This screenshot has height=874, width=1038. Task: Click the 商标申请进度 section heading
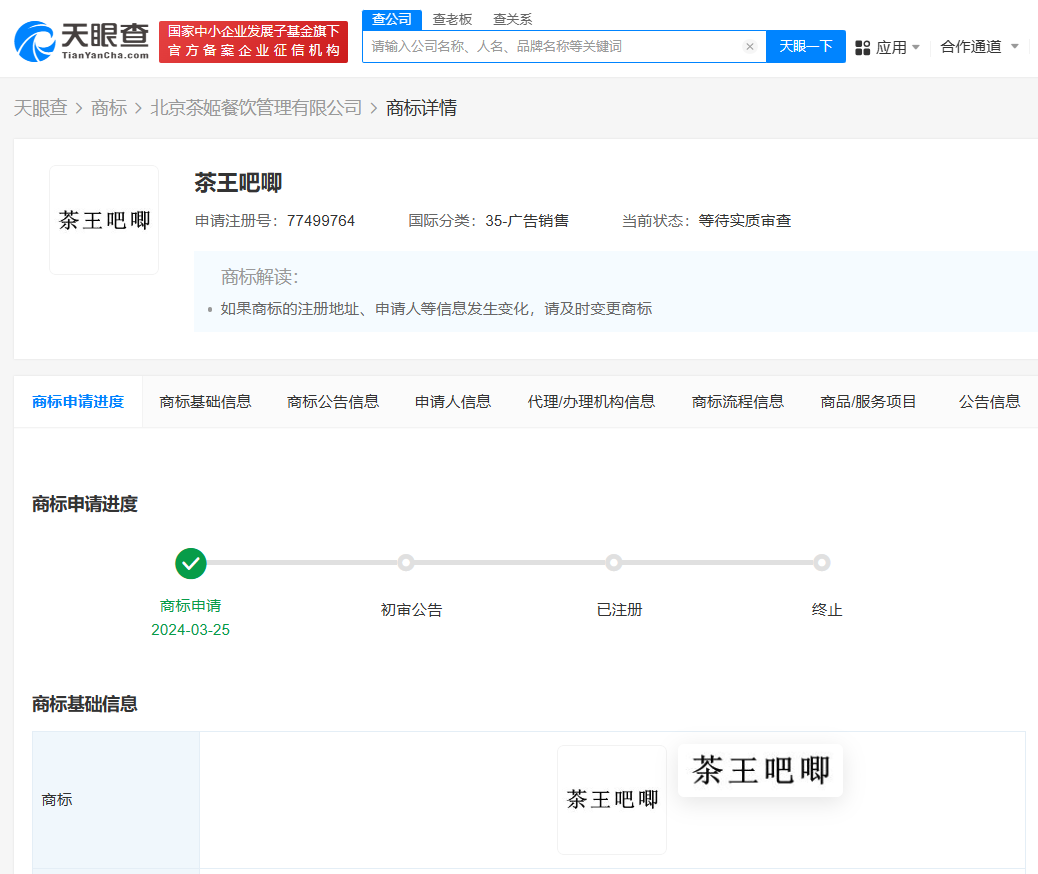[85, 505]
